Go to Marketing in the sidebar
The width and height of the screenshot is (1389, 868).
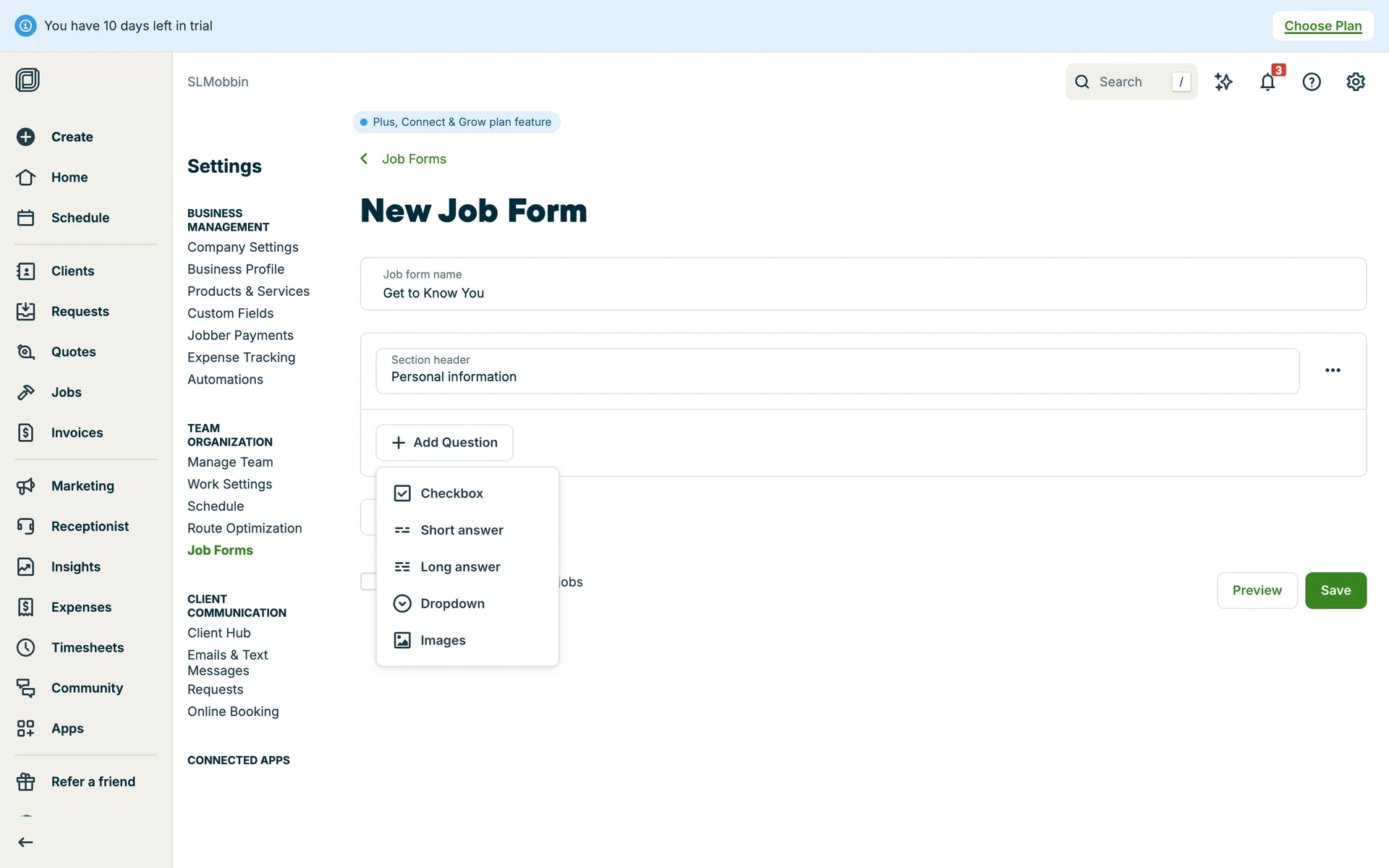[x=82, y=486]
